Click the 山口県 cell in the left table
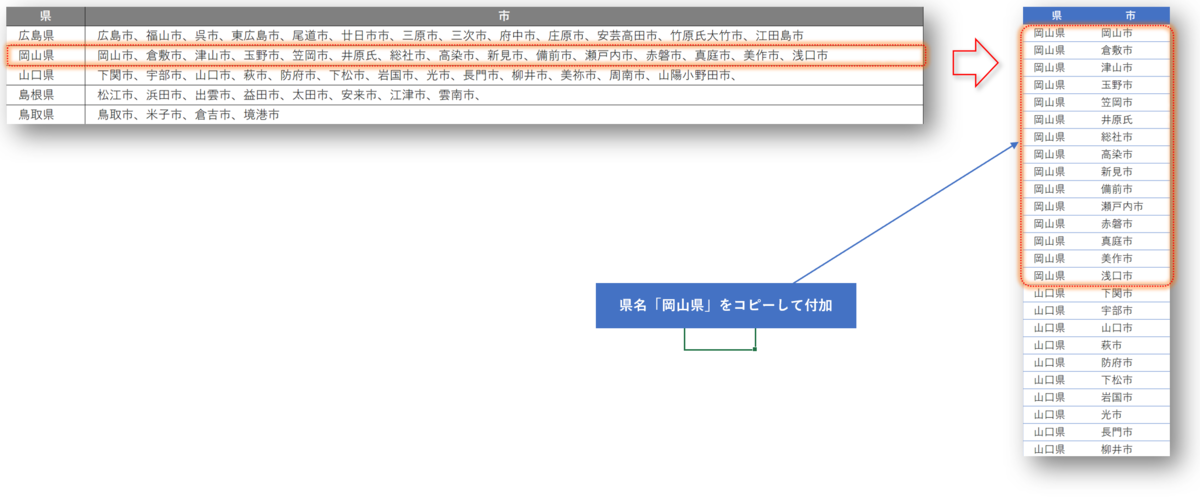 (x=45, y=75)
